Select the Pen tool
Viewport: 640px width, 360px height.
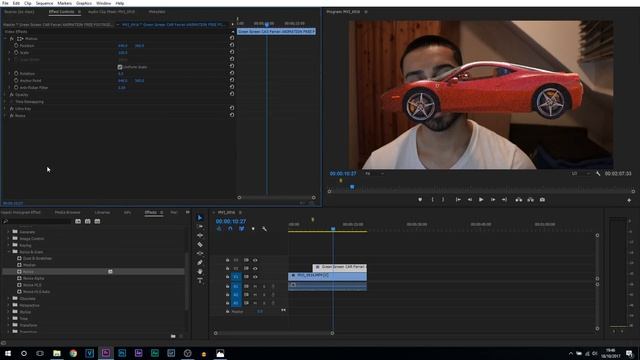(200, 262)
